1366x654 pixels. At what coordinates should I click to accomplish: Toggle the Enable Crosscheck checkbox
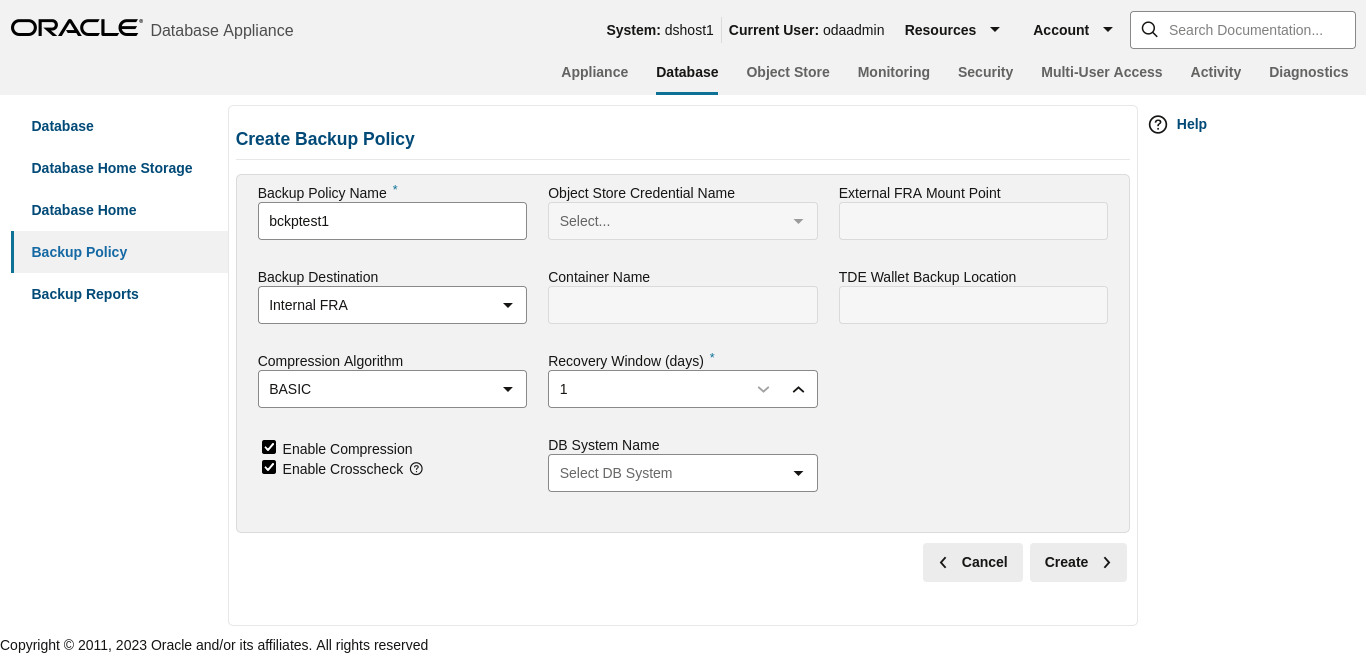pos(269,468)
